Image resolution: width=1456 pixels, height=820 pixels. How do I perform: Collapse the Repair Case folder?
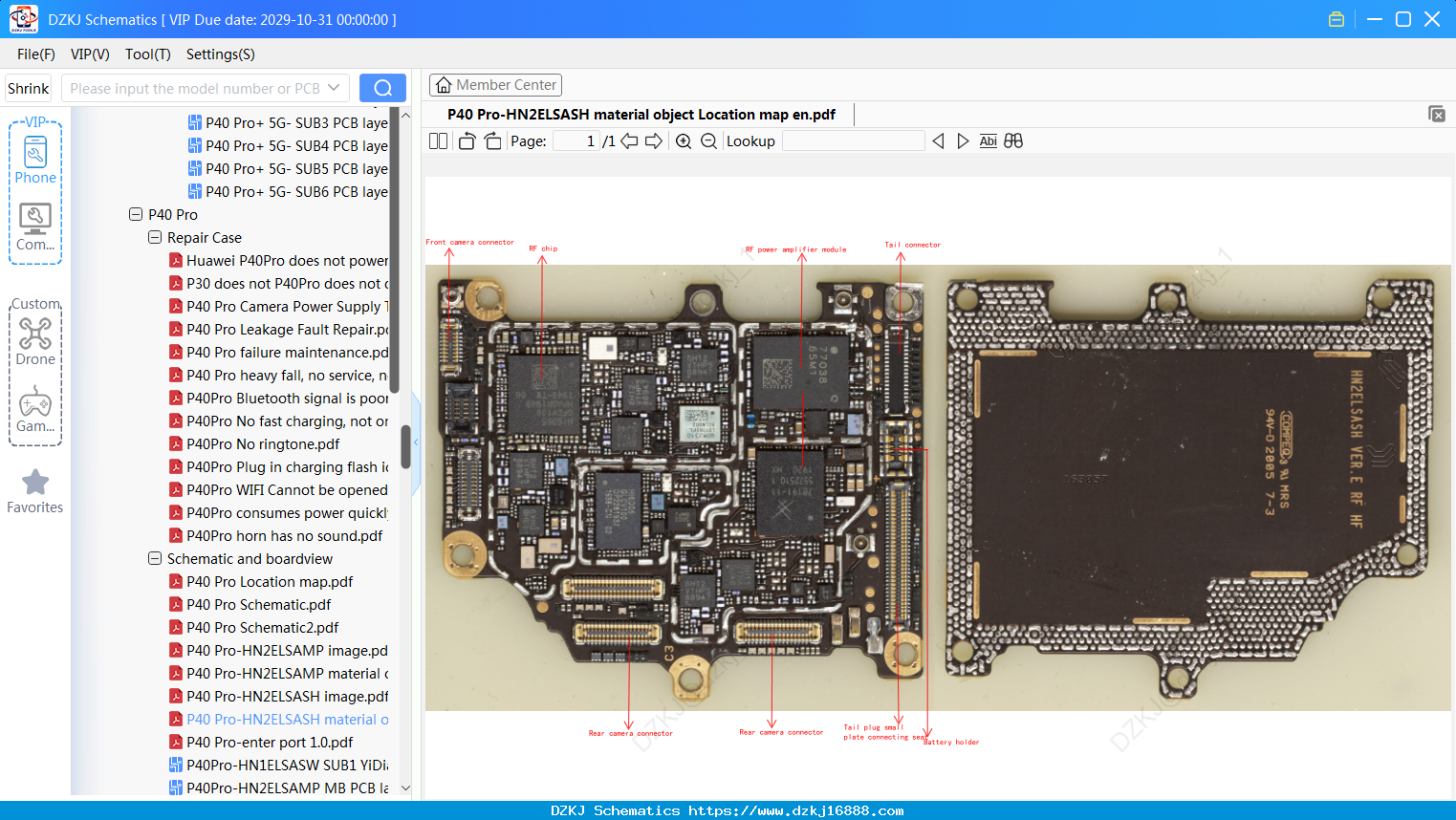pos(155,237)
